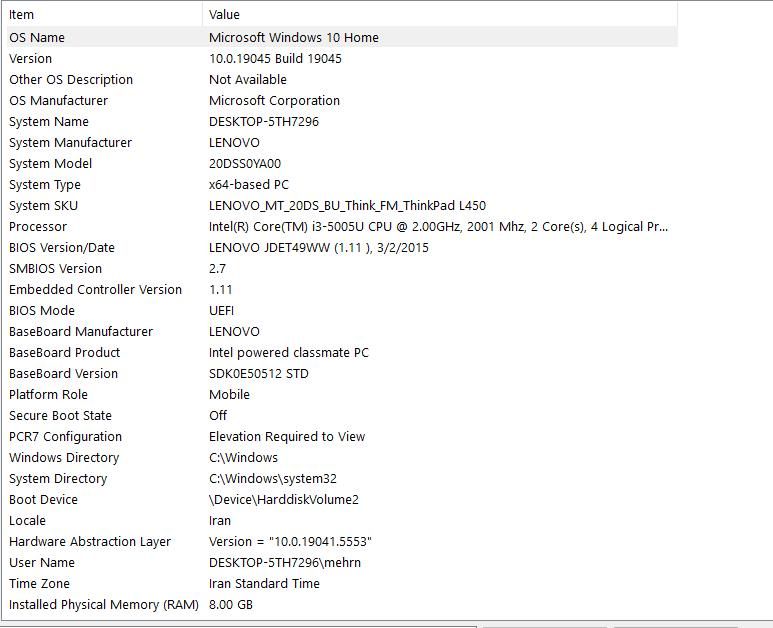Select the Processor row label

38,227
